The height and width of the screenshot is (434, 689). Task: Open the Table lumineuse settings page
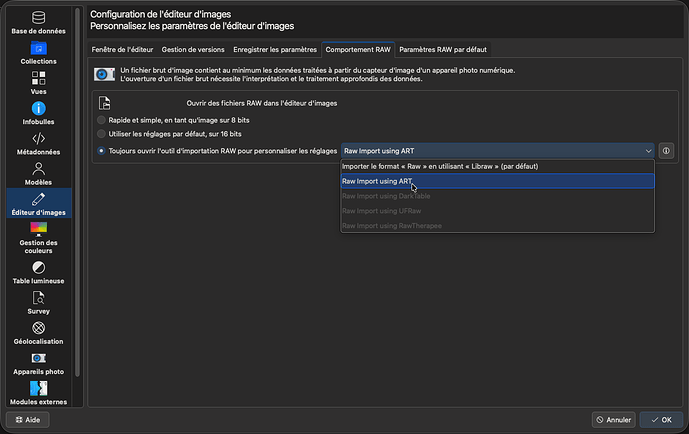point(39,273)
